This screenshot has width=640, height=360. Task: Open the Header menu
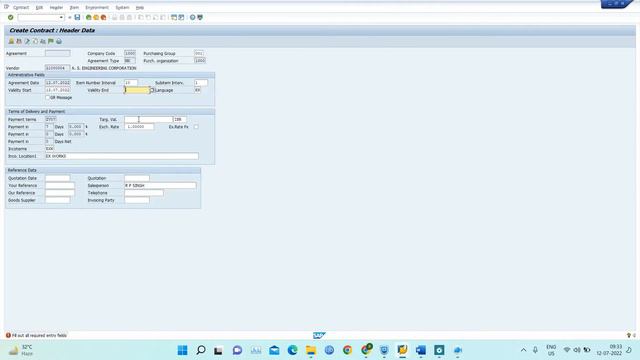click(56, 7)
